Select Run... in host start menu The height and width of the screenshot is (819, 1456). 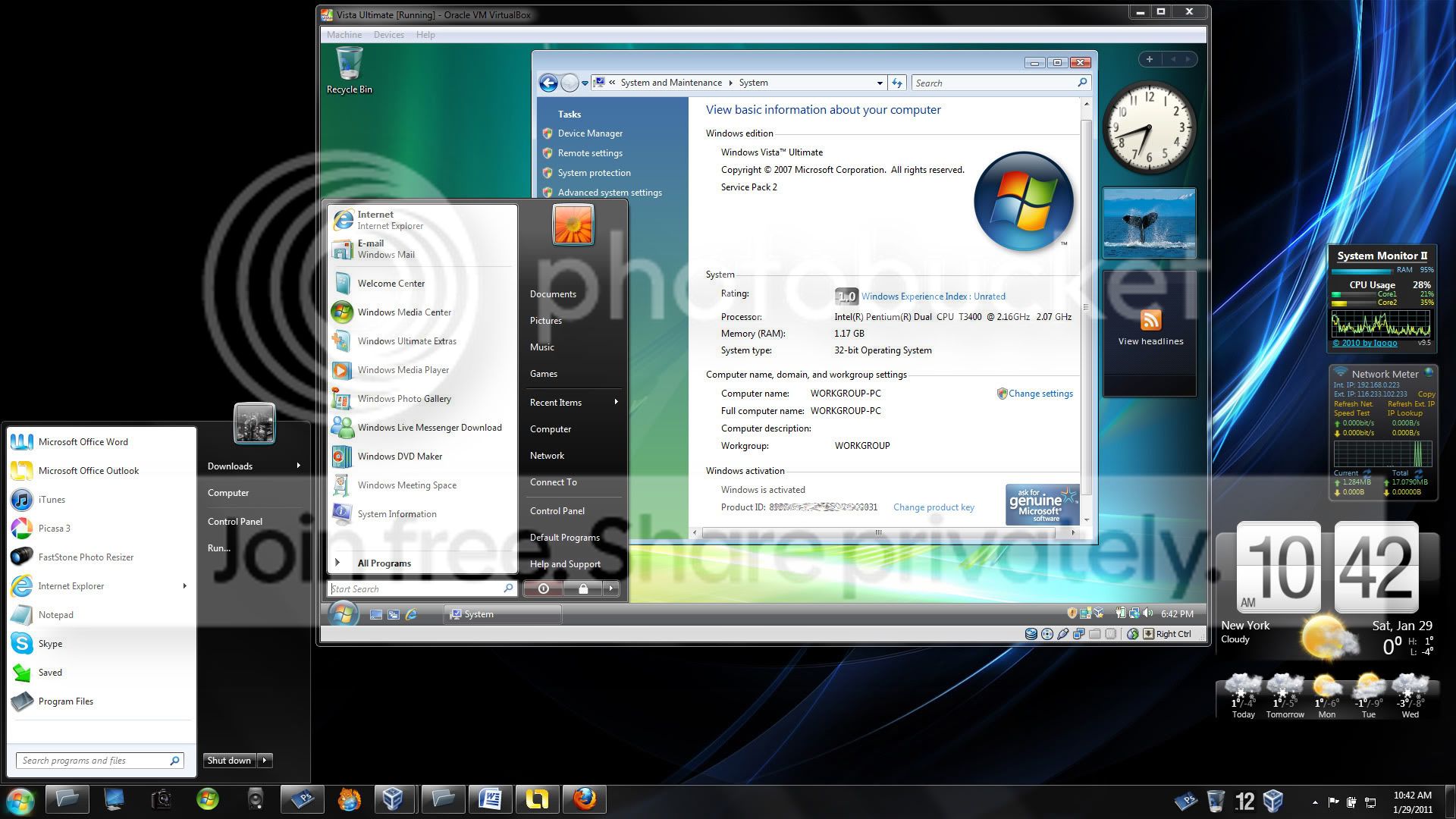(x=218, y=548)
